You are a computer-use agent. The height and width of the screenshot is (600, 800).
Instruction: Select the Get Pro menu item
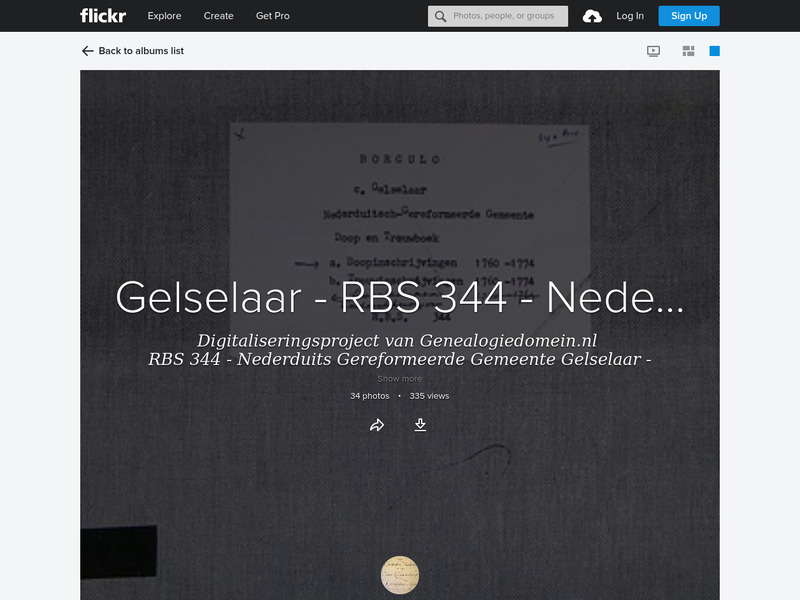[272, 16]
